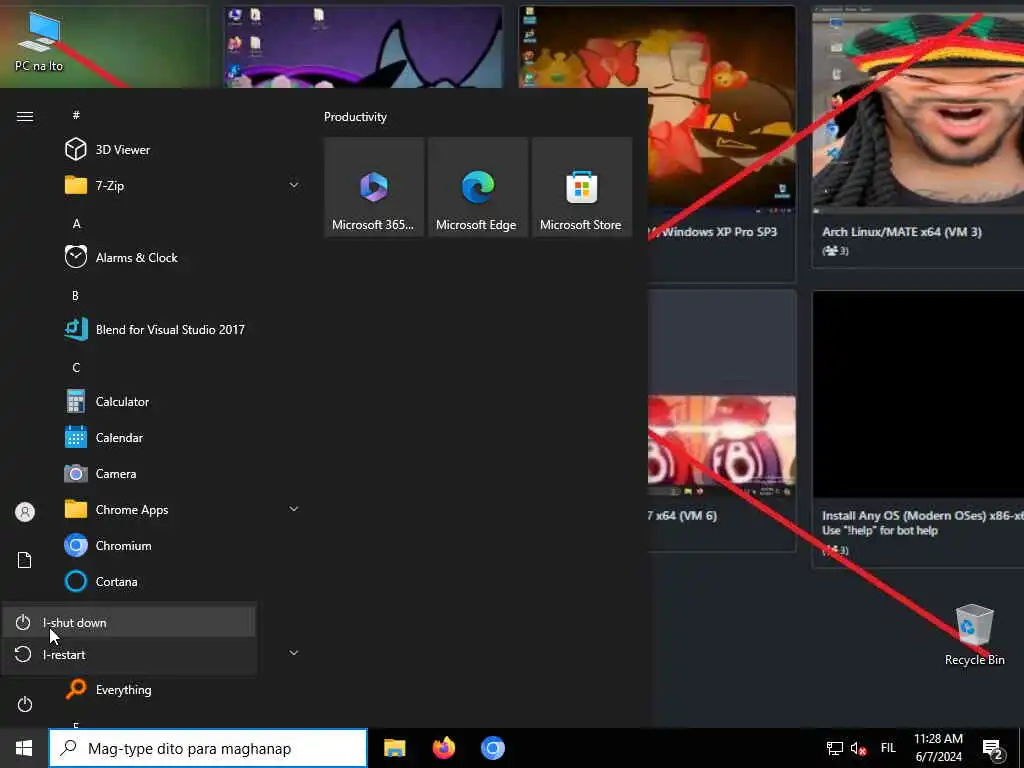
Task: Select the PC na Ito desktop icon
Action: (x=39, y=40)
